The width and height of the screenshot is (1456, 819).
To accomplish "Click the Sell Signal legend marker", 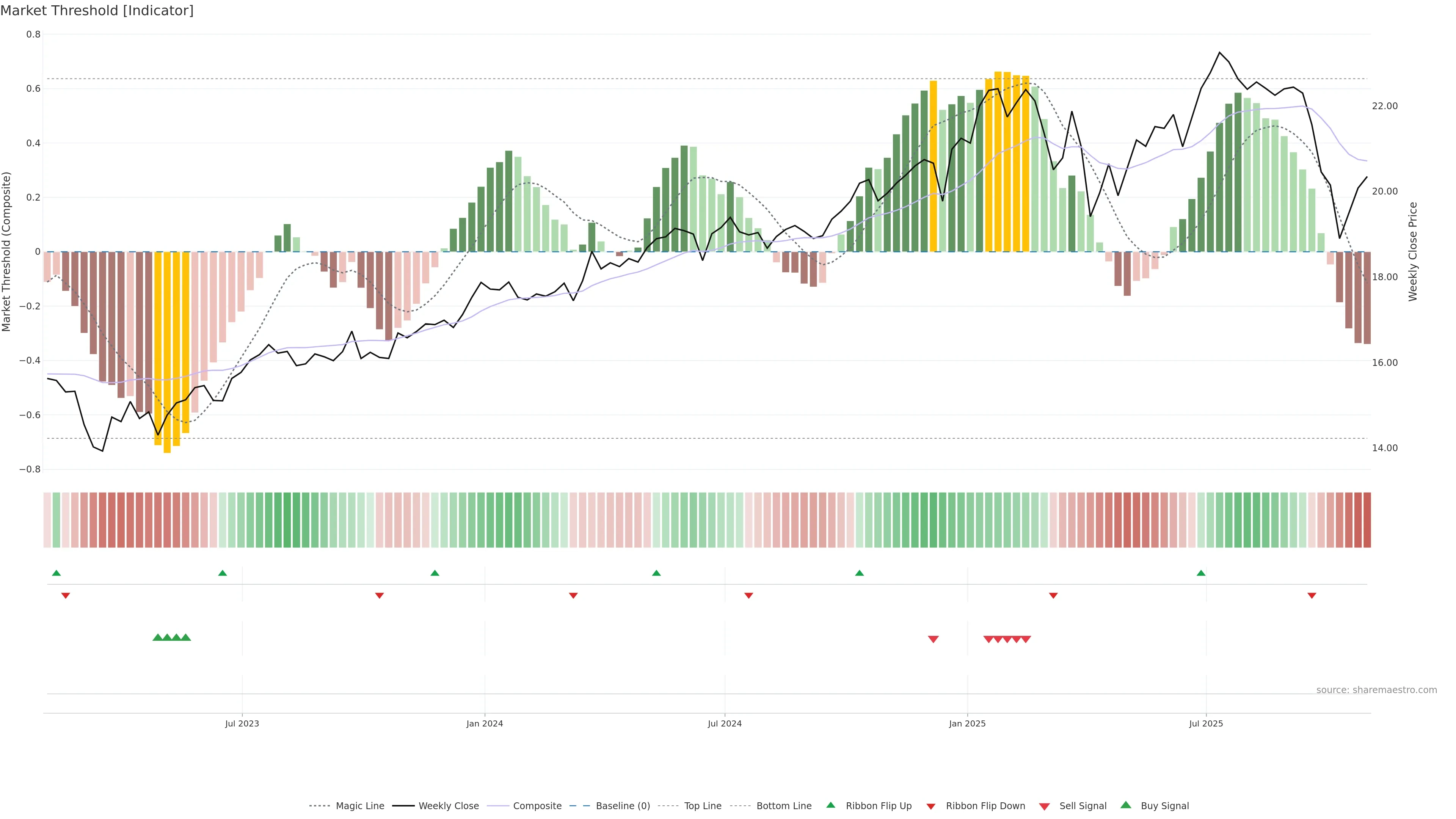I will point(1045,806).
